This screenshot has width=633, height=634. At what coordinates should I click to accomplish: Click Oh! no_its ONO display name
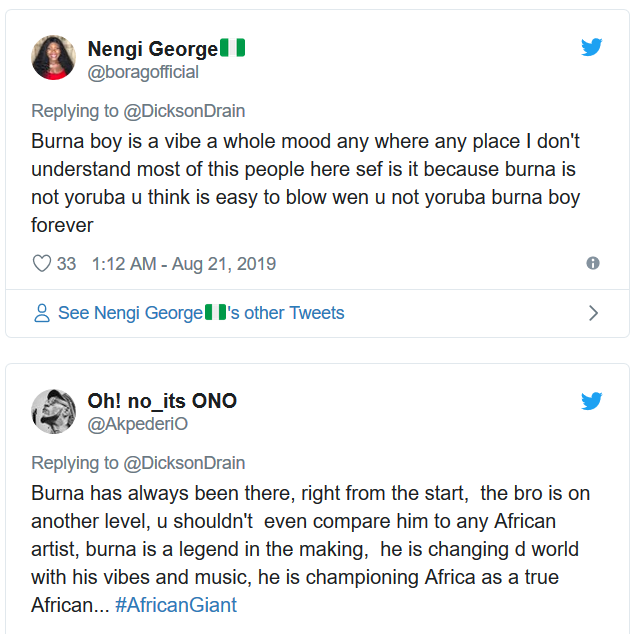point(162,401)
